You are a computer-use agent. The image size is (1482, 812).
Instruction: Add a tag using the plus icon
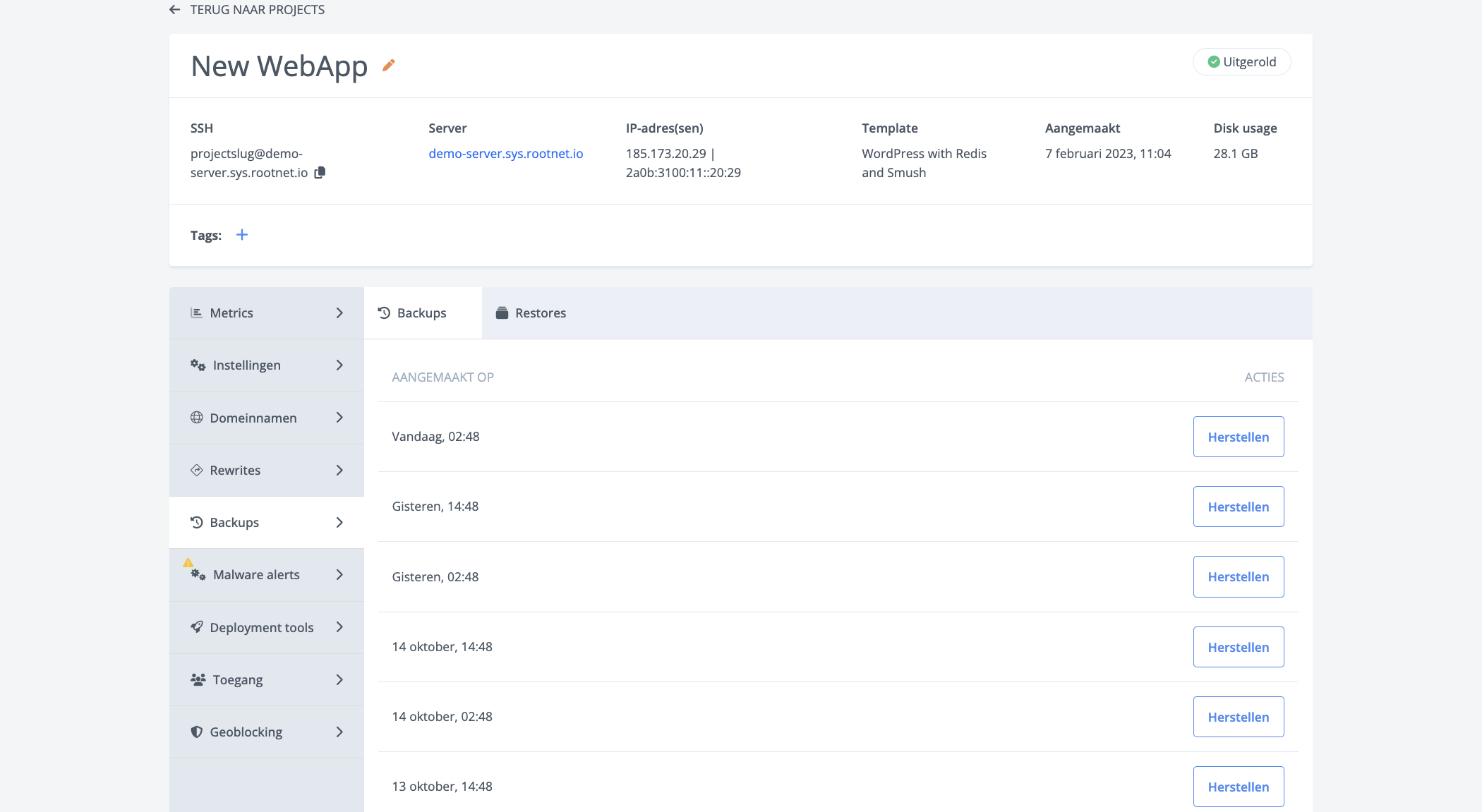[x=242, y=234]
